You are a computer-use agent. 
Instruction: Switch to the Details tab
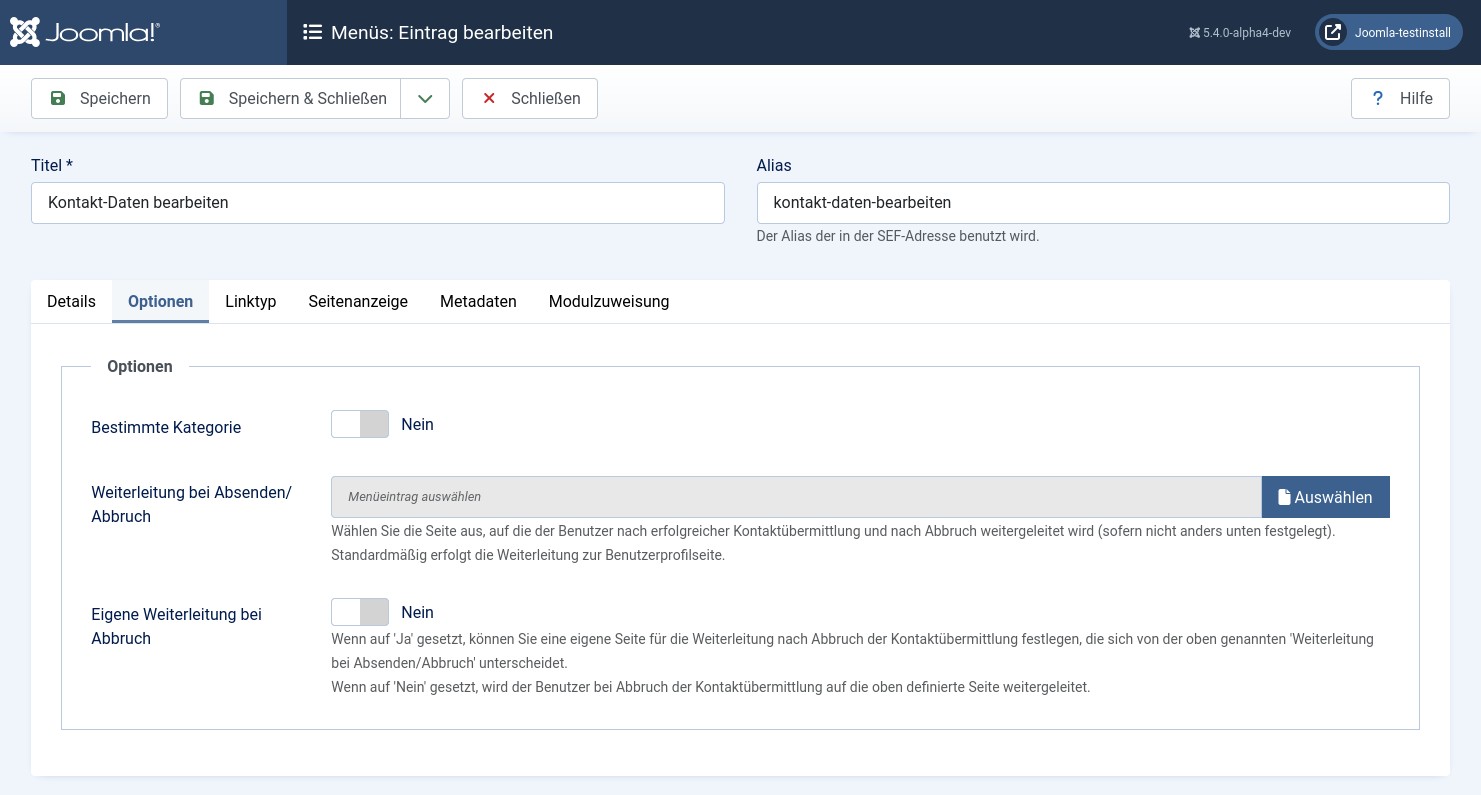(x=71, y=301)
